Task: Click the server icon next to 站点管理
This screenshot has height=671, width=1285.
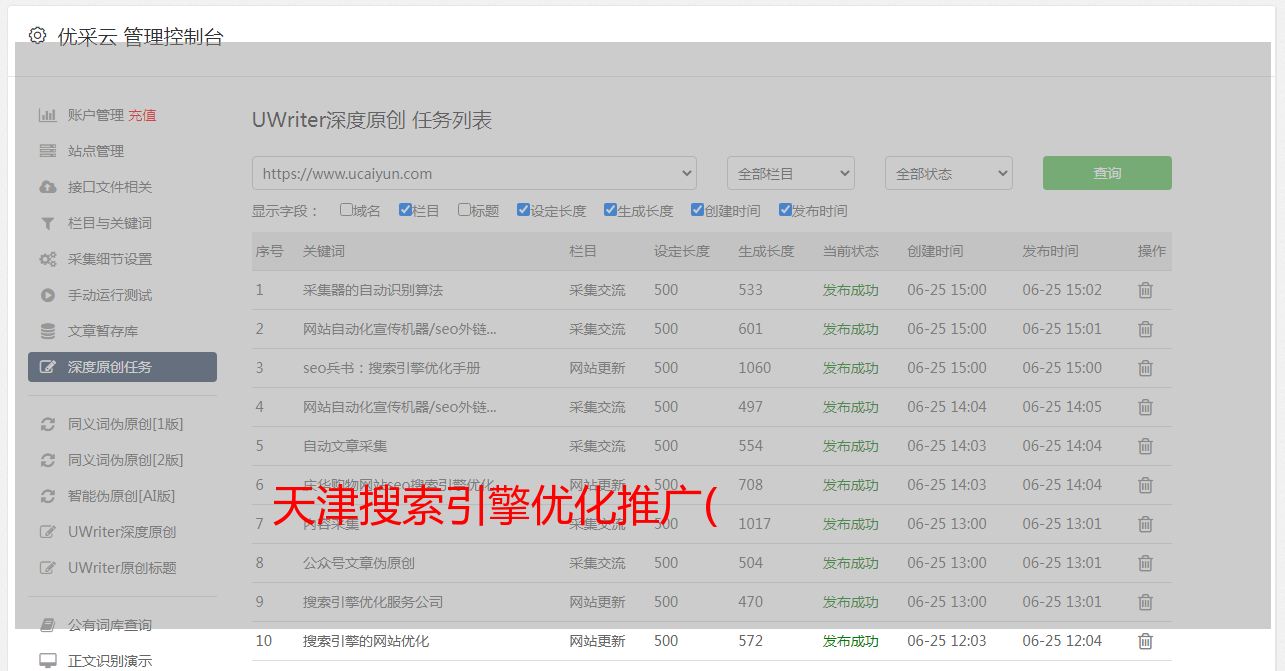Action: pyautogui.click(x=47, y=151)
